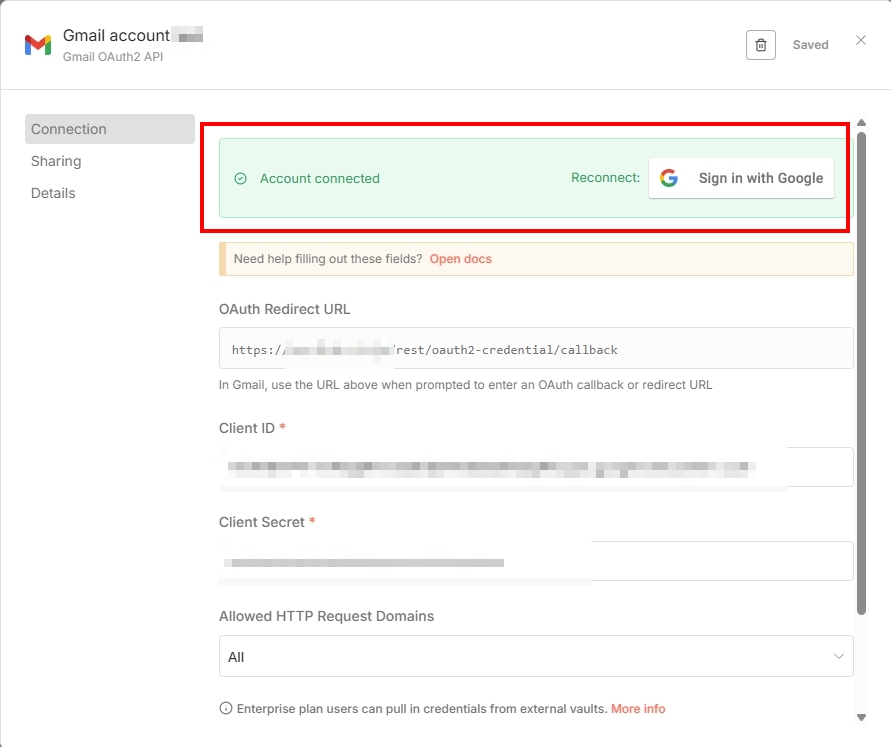Screen dimensions: 891x747
Task: Open the Details tab
Action: 53,193
